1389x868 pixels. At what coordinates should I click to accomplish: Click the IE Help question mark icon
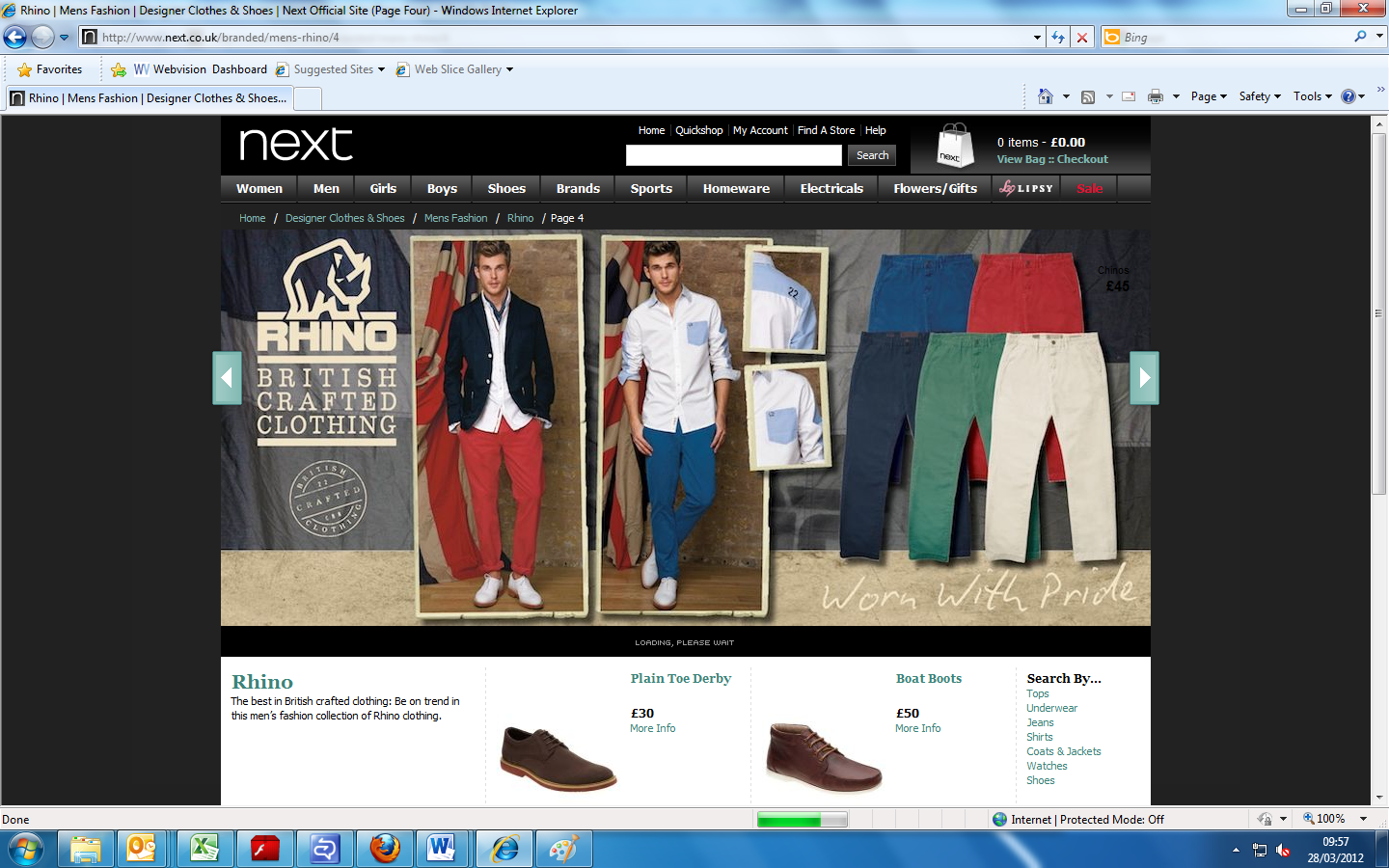[x=1347, y=96]
